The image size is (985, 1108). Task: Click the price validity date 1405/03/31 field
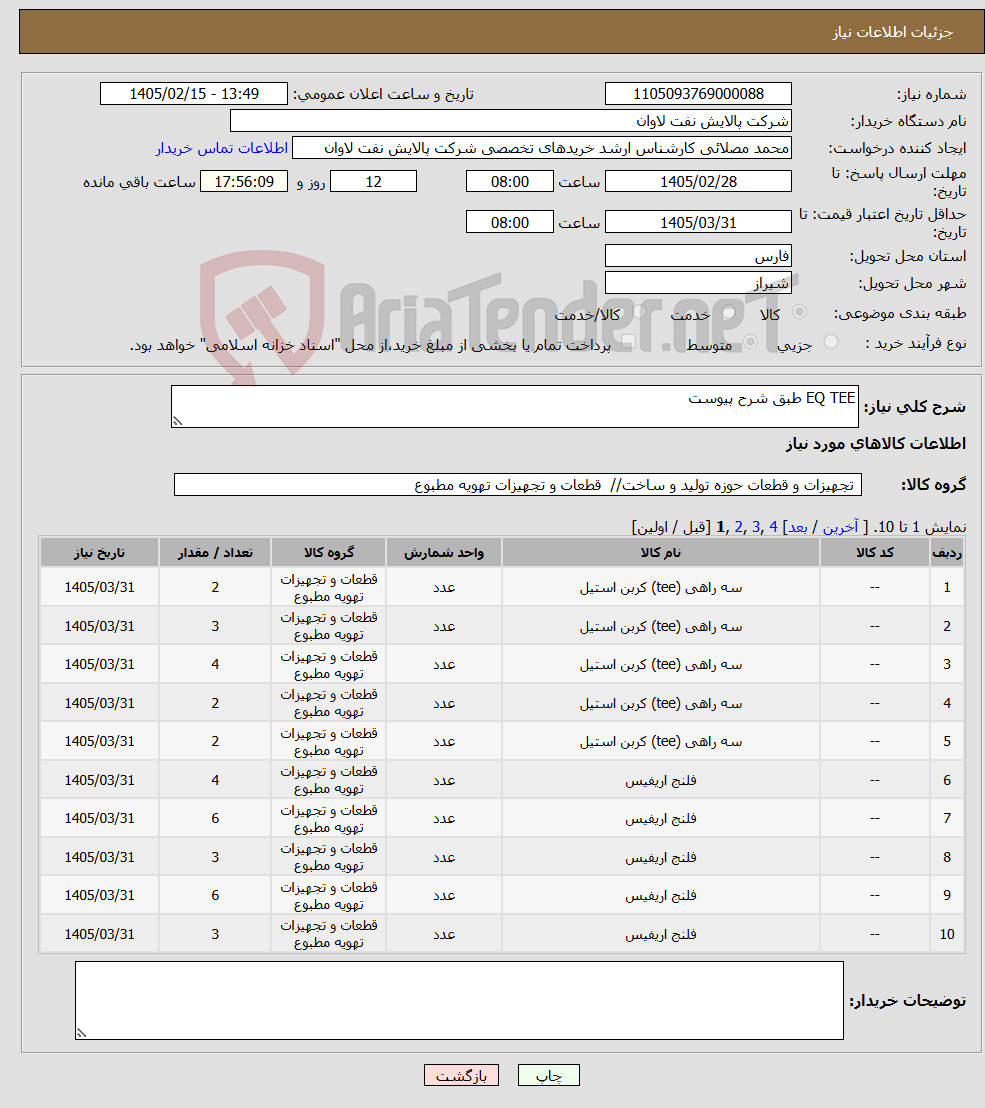[698, 222]
